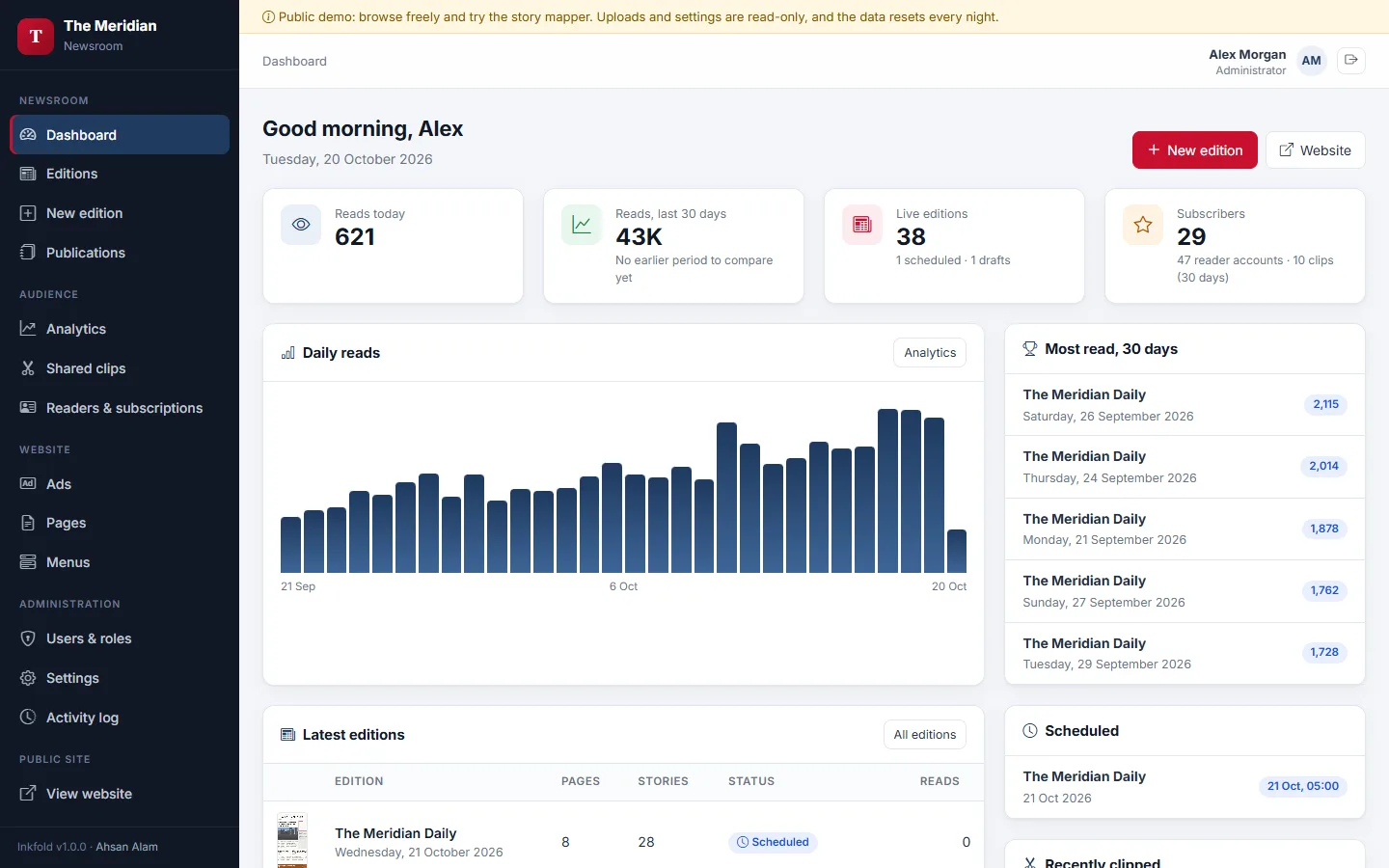
Task: Open the Meridian Daily edition cover thumbnail
Action: click(292, 841)
